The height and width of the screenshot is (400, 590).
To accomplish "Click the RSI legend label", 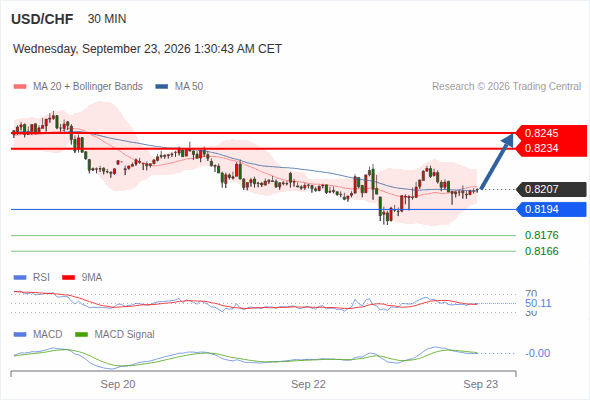I will click(x=41, y=278).
